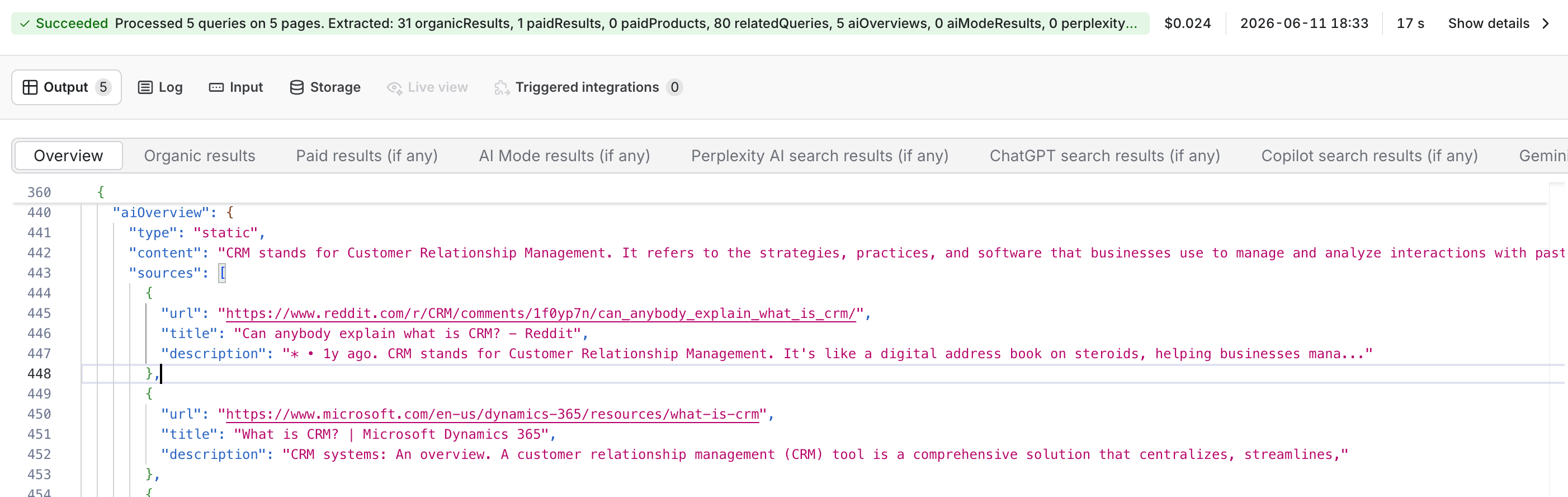The image size is (1568, 497).
Task: Open the microsoft.com what-is-crm URL
Action: click(493, 414)
